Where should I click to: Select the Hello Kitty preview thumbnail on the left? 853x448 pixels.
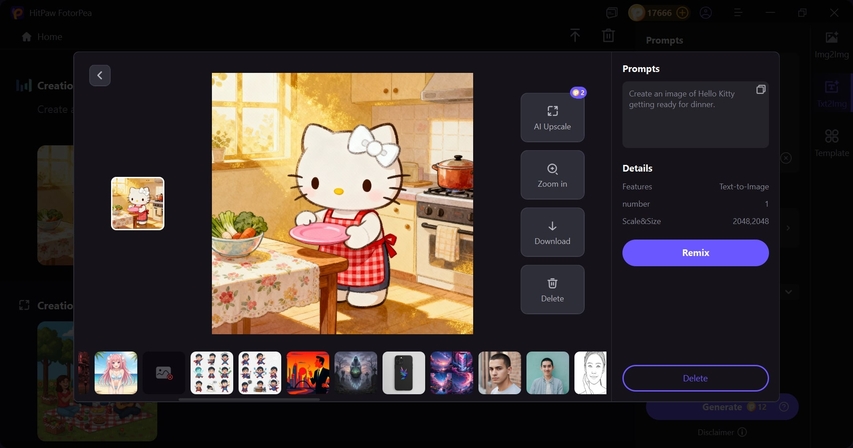pos(138,203)
